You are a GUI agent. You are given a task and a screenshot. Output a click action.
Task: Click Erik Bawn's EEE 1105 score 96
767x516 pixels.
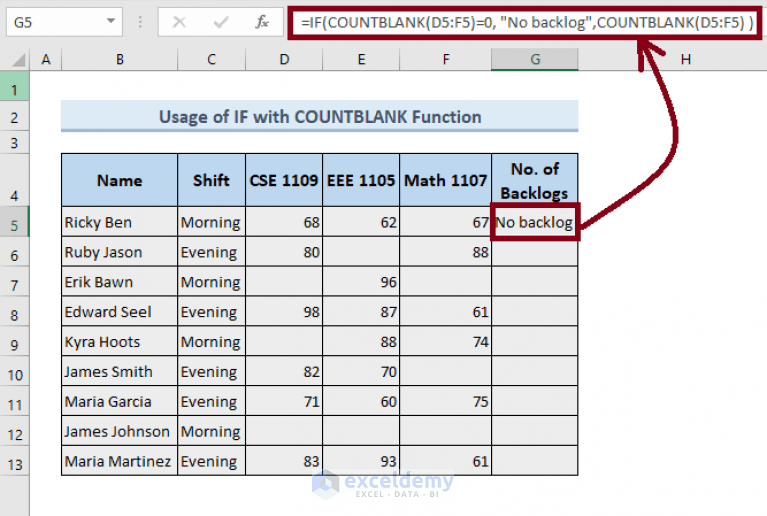[361, 282]
